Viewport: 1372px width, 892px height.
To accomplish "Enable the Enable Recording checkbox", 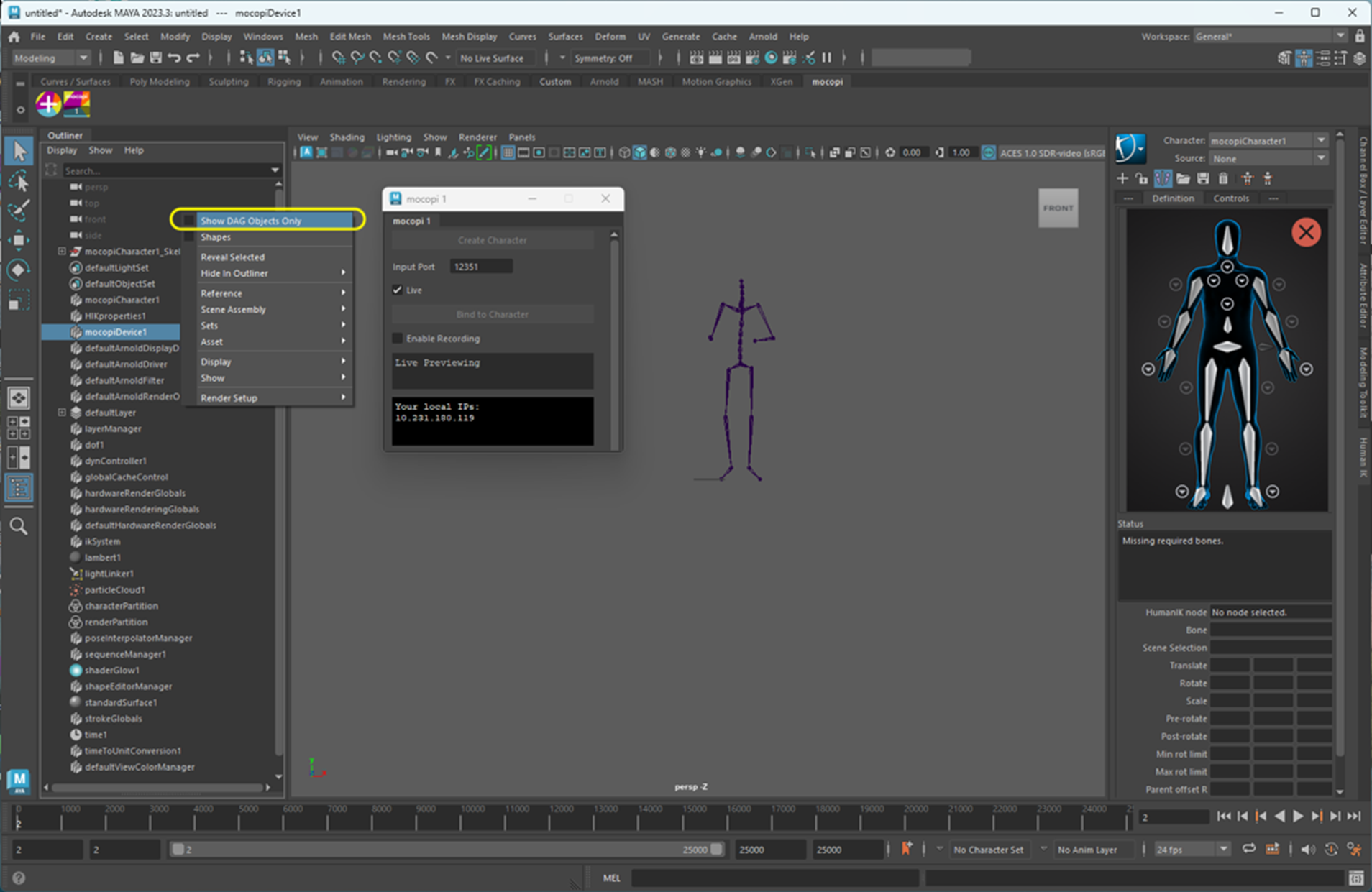I will click(x=398, y=339).
